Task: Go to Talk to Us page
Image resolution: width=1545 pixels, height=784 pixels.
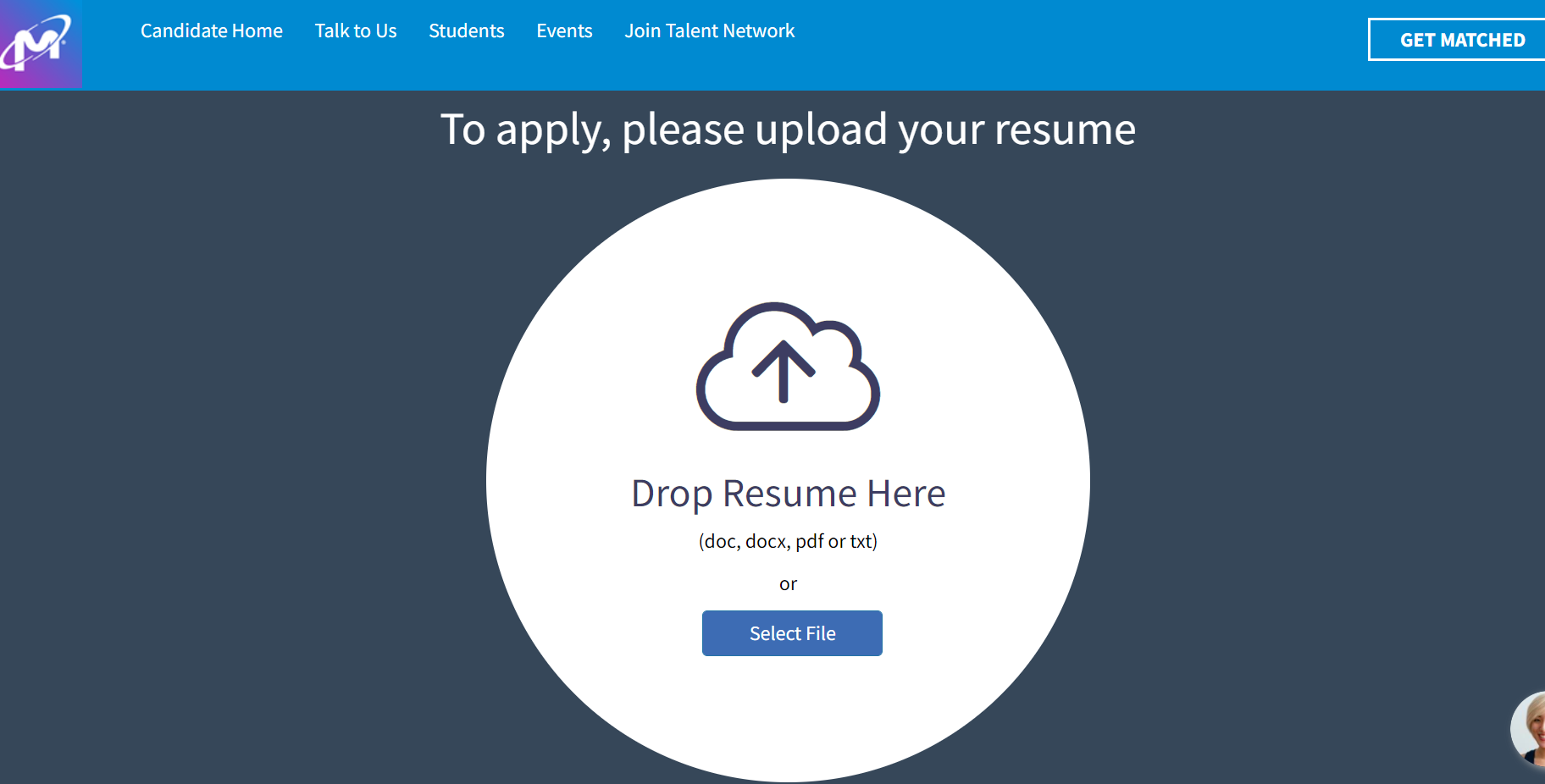Action: pyautogui.click(x=356, y=31)
